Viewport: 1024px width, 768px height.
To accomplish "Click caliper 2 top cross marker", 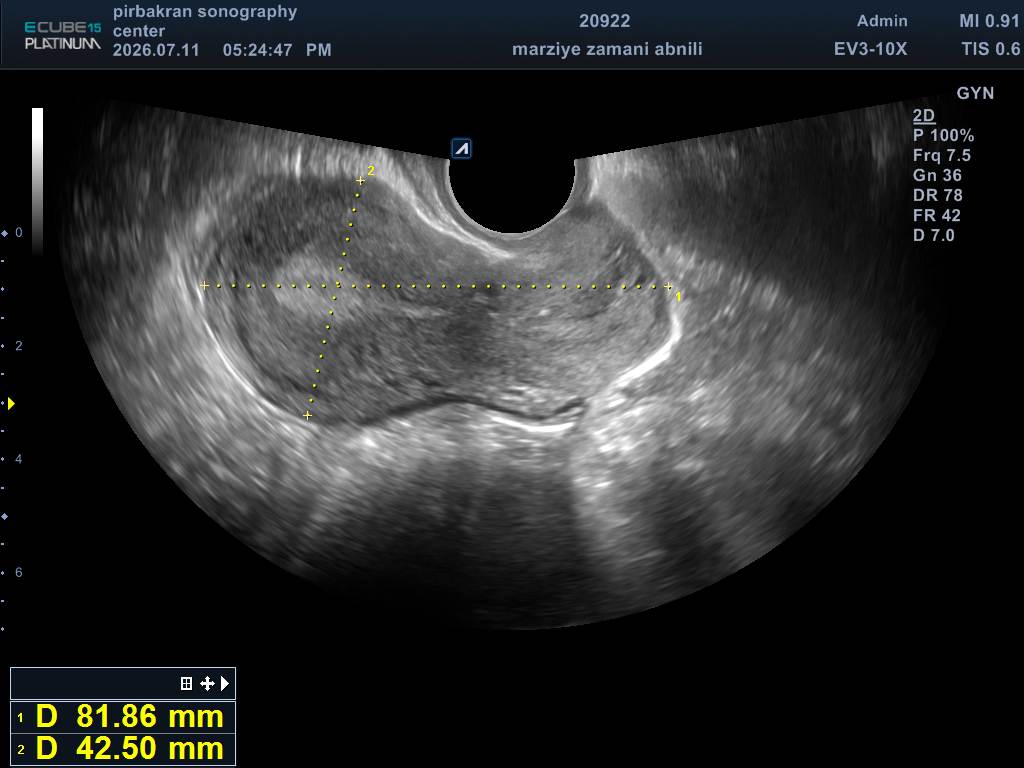I will pos(360,180).
